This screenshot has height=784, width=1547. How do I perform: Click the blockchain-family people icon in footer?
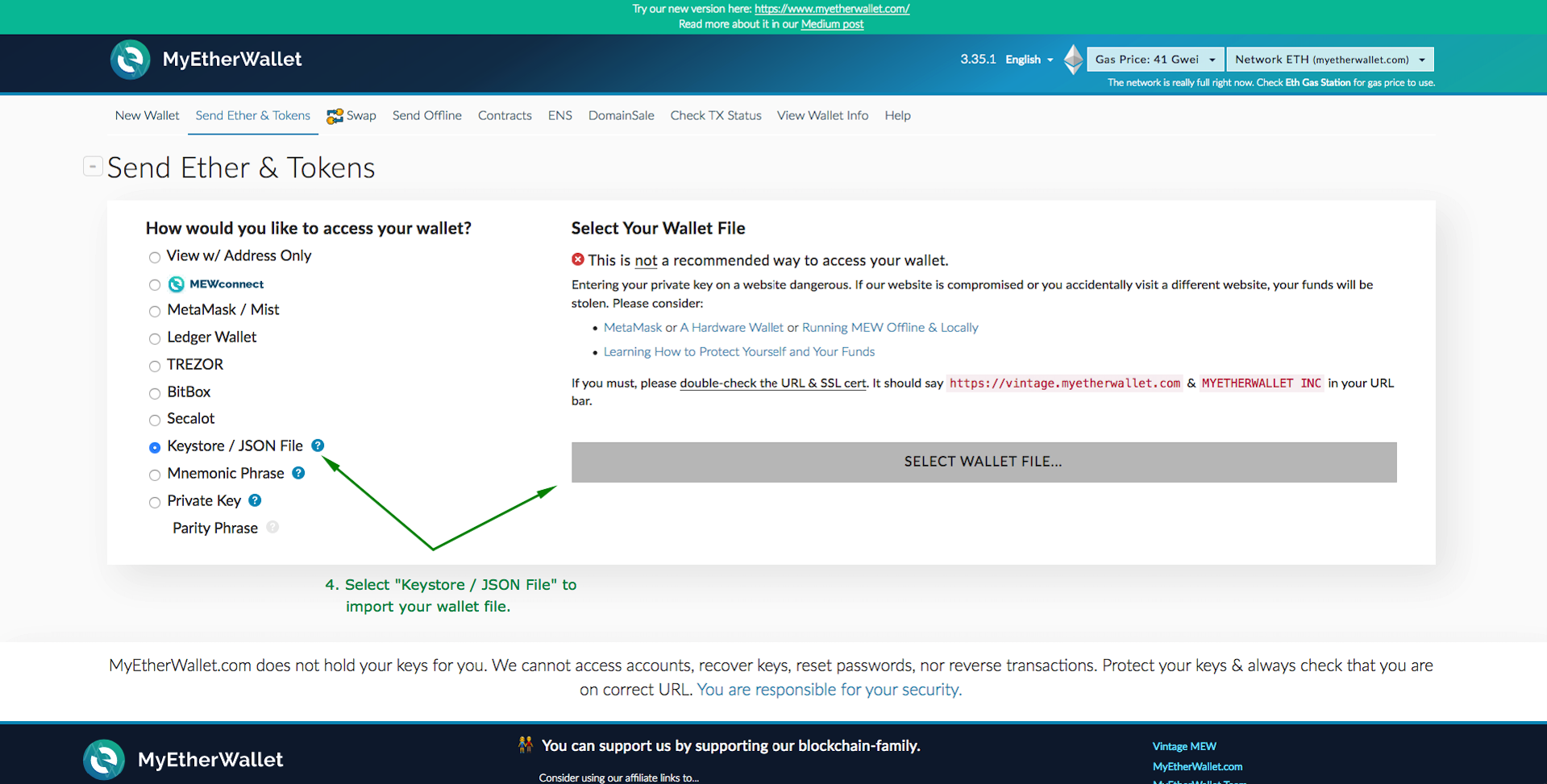pos(526,745)
